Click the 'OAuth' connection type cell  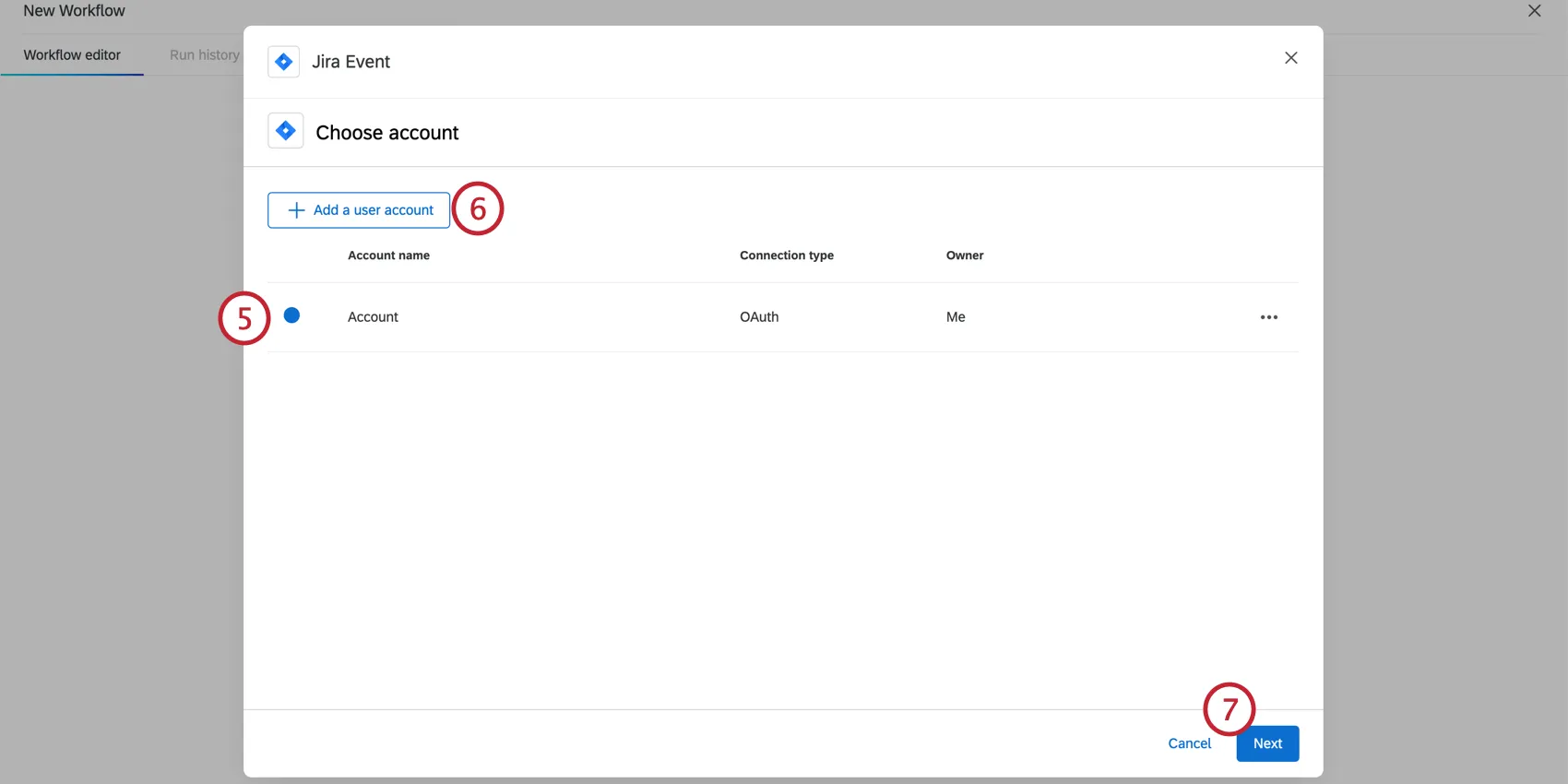click(759, 317)
